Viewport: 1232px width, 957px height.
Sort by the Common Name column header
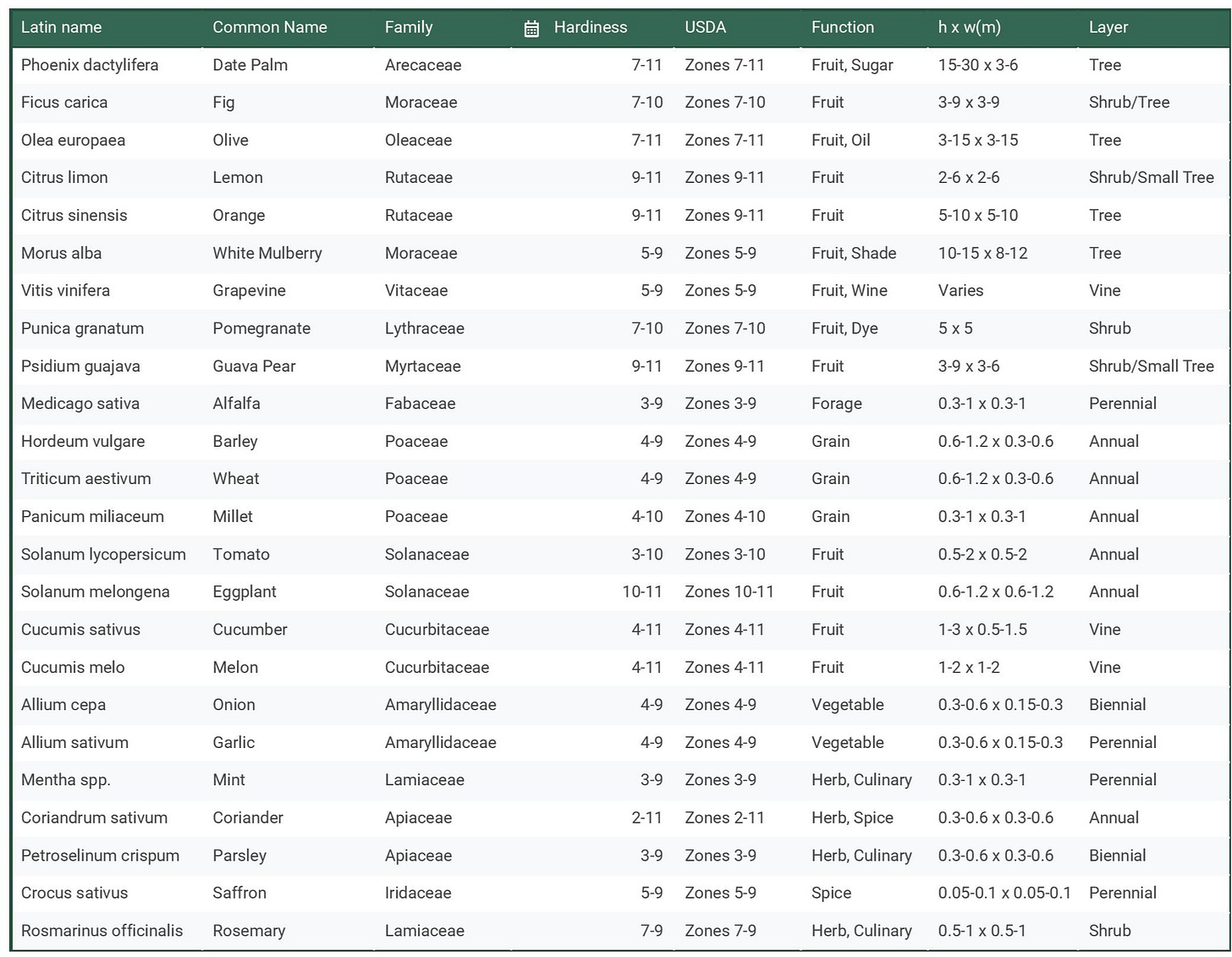pos(270,27)
